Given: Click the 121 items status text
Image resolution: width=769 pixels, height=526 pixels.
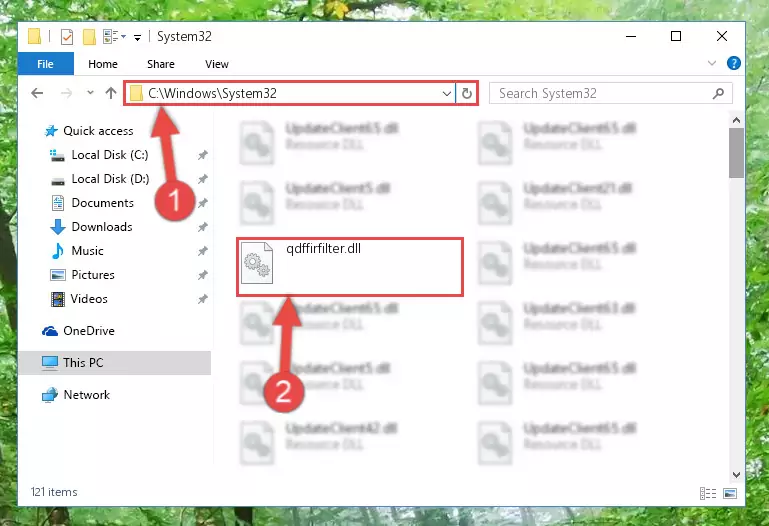Looking at the screenshot, I should 54,492.
